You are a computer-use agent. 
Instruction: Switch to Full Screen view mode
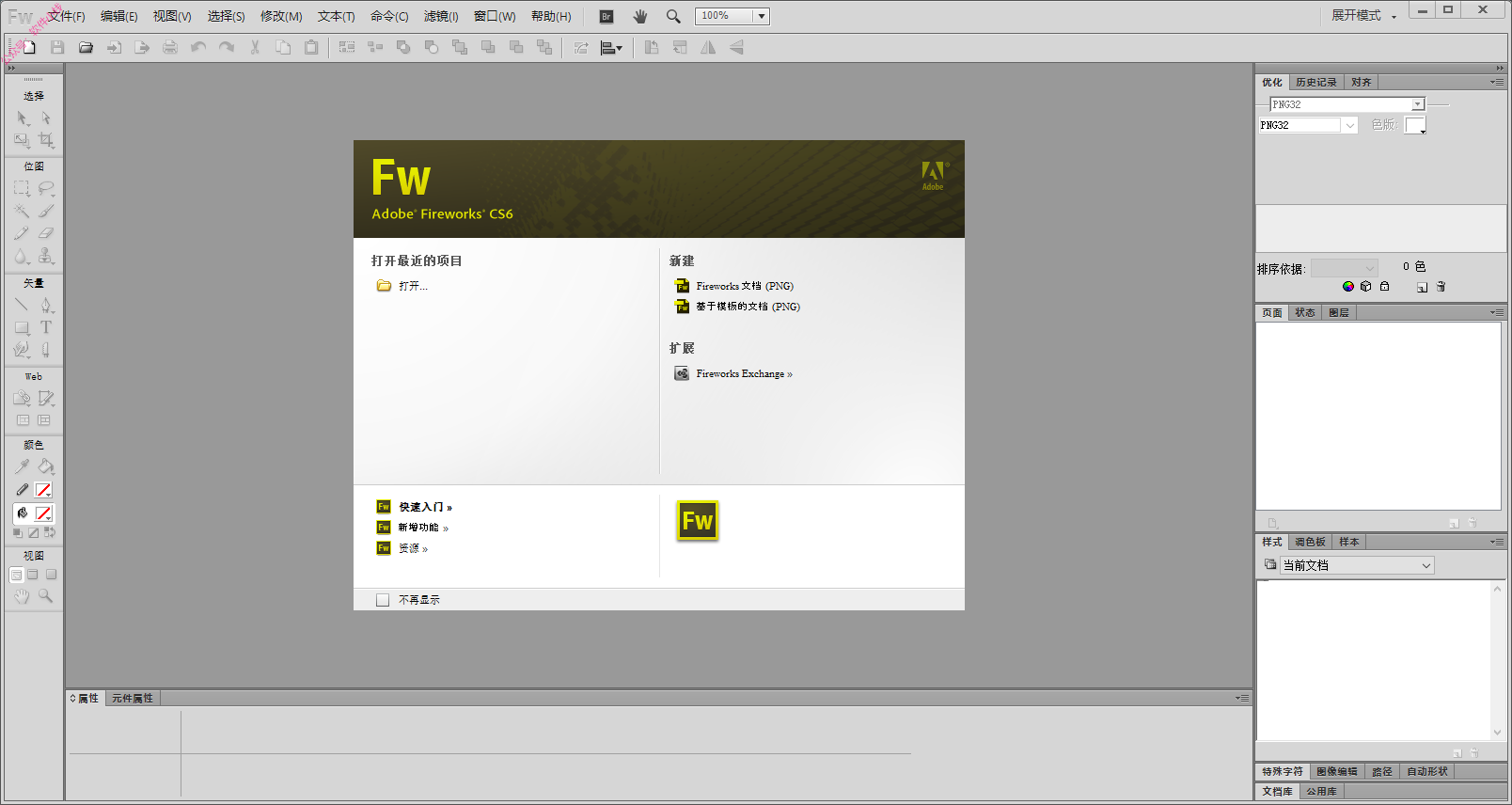51,575
